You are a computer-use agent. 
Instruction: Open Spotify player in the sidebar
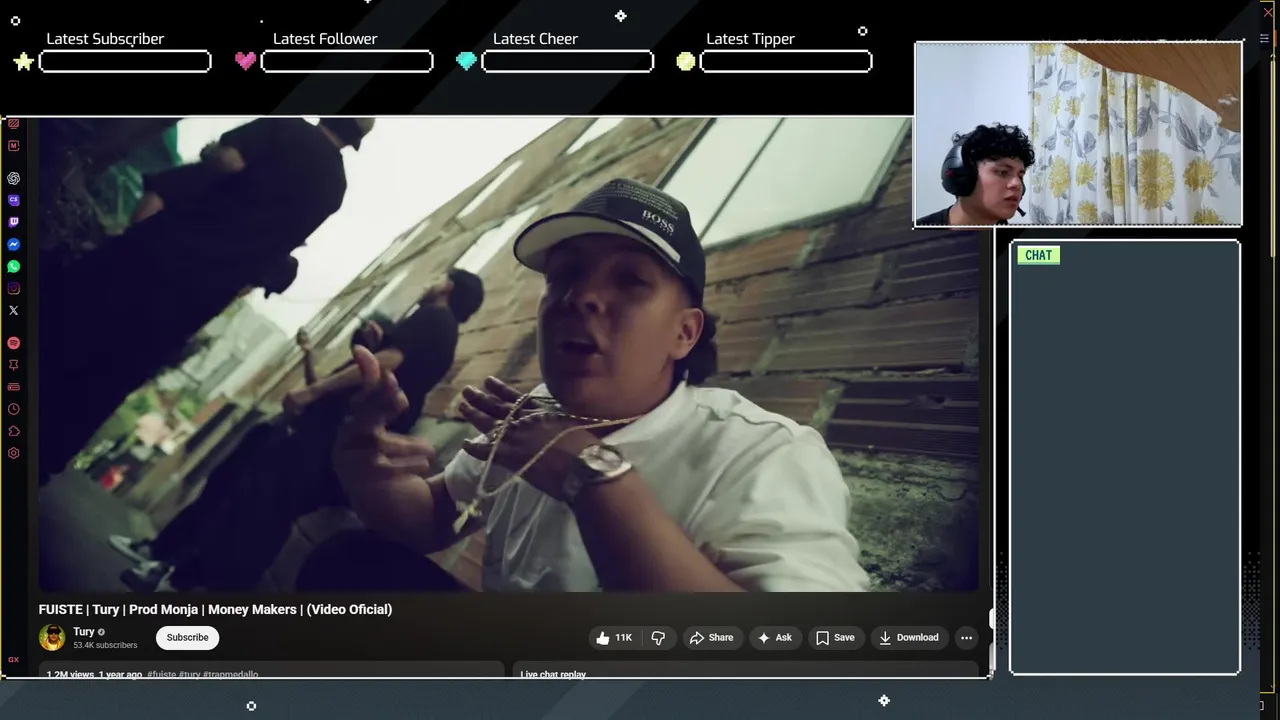click(x=13, y=343)
